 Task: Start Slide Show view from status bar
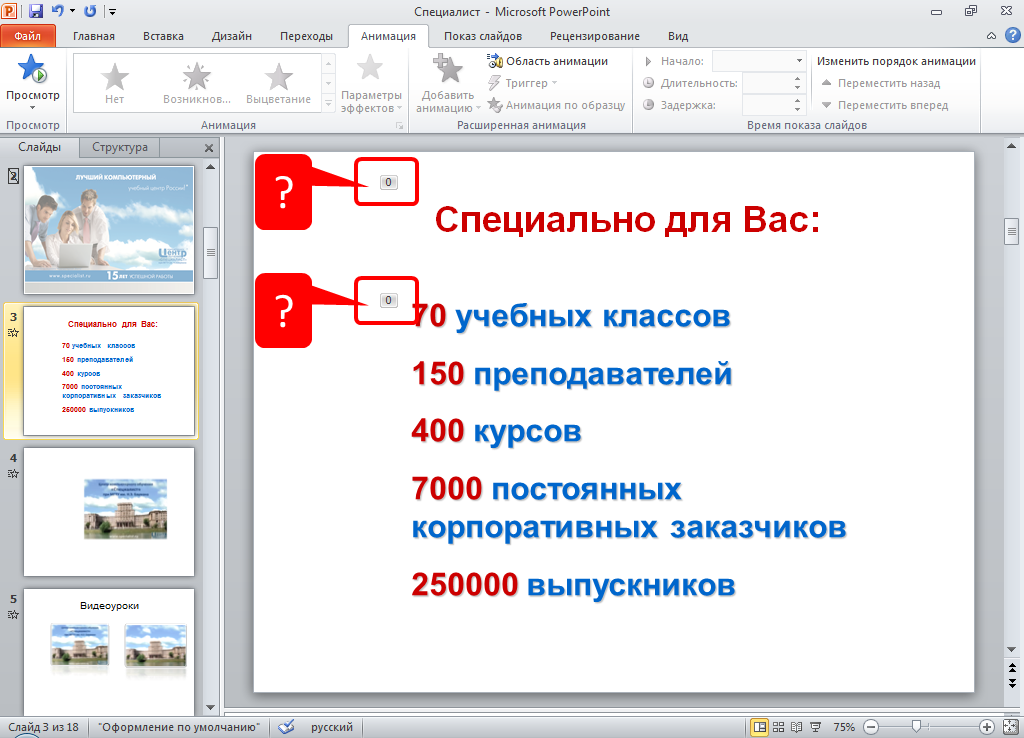click(x=816, y=727)
